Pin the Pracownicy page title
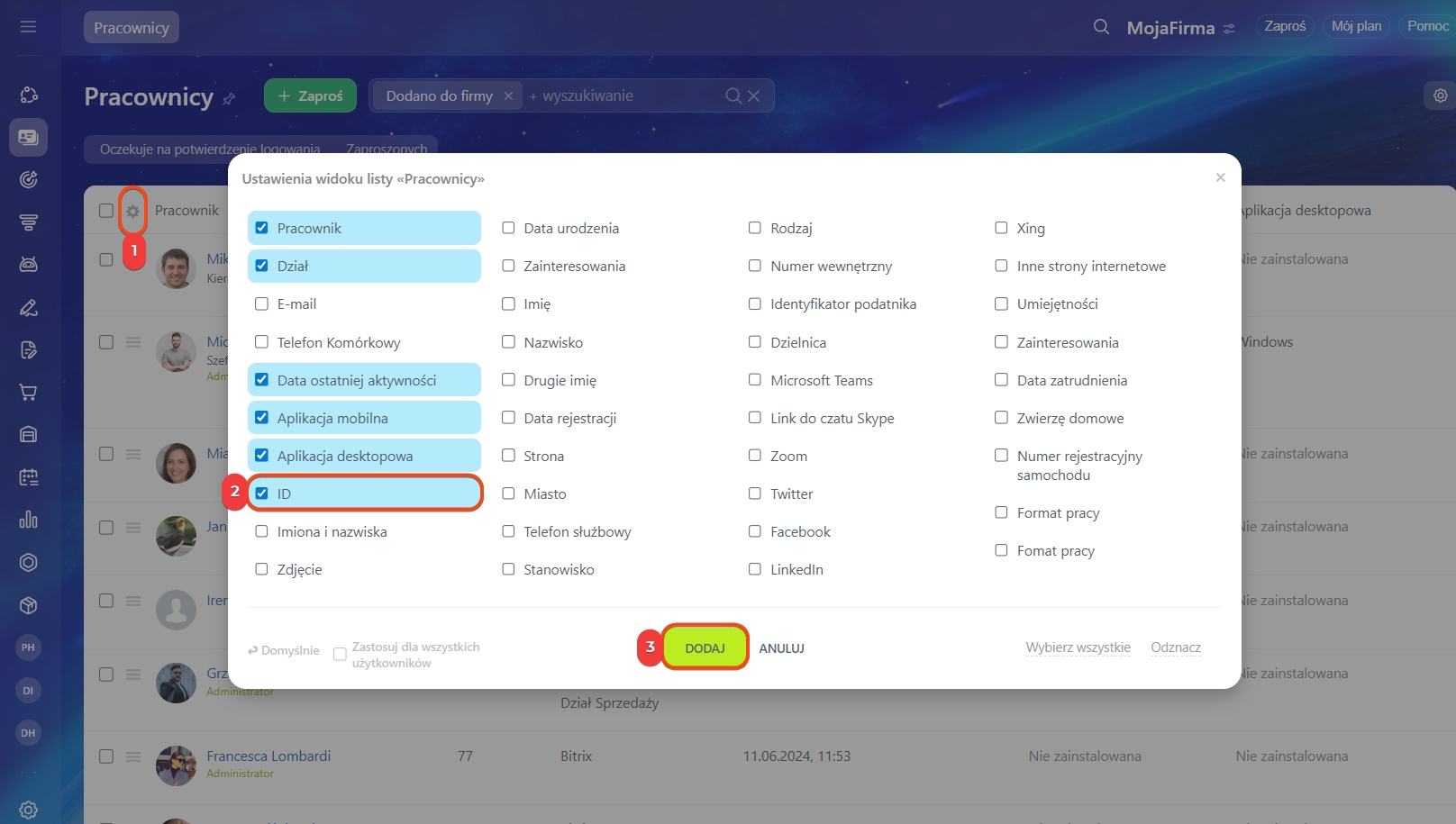Screen dimensions: 1456x824 (229, 98)
